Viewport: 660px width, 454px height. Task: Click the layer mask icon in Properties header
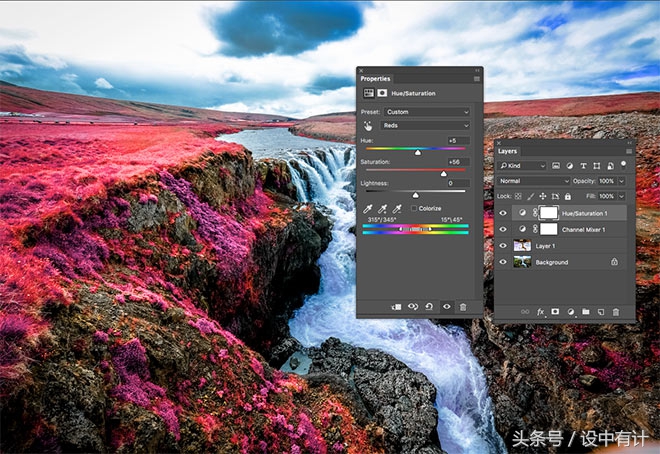(382, 93)
